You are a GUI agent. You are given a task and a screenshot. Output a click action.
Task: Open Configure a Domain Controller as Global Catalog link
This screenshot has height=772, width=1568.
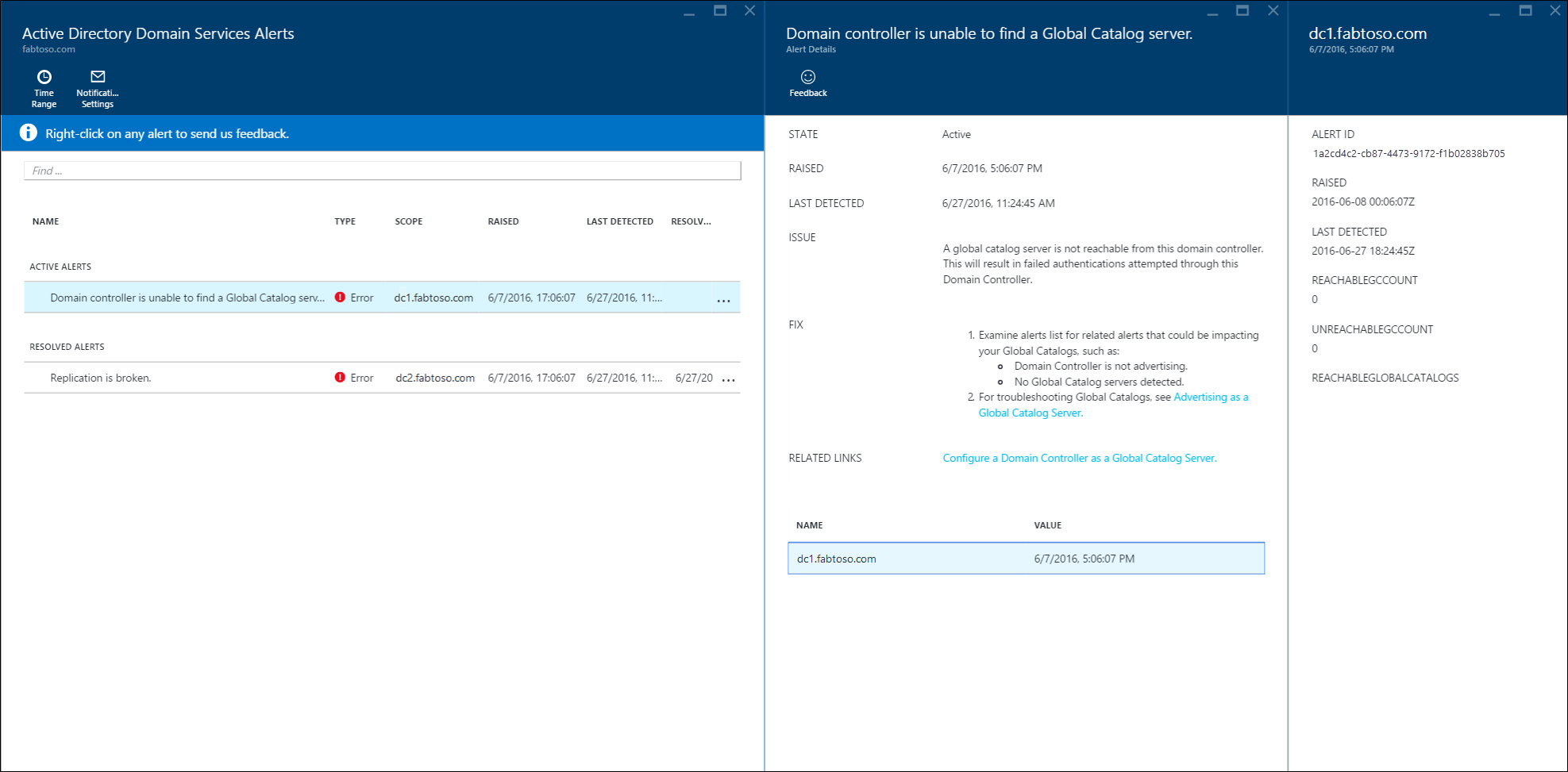pos(1078,458)
